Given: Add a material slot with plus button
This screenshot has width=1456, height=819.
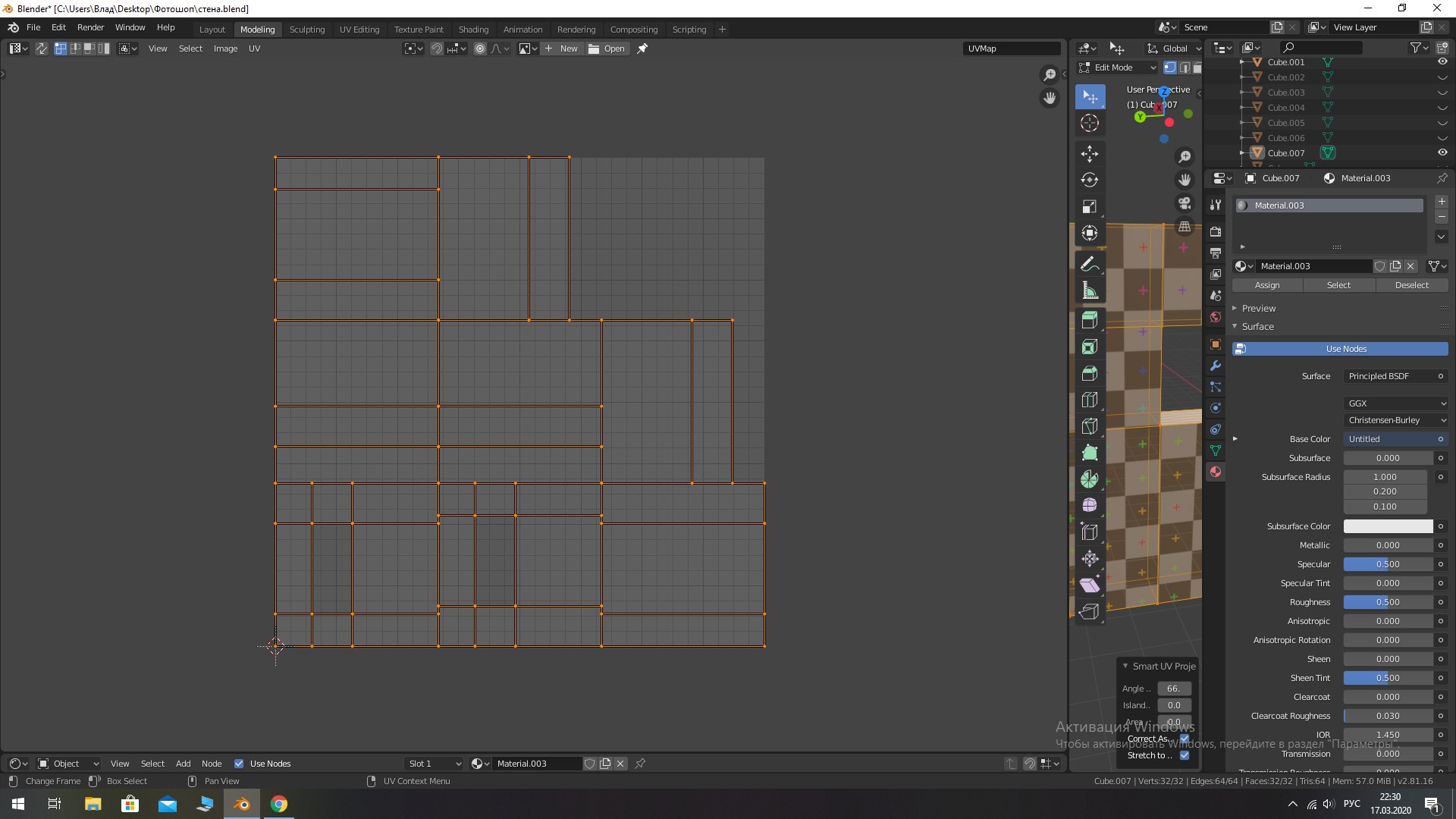Looking at the screenshot, I should [1442, 202].
